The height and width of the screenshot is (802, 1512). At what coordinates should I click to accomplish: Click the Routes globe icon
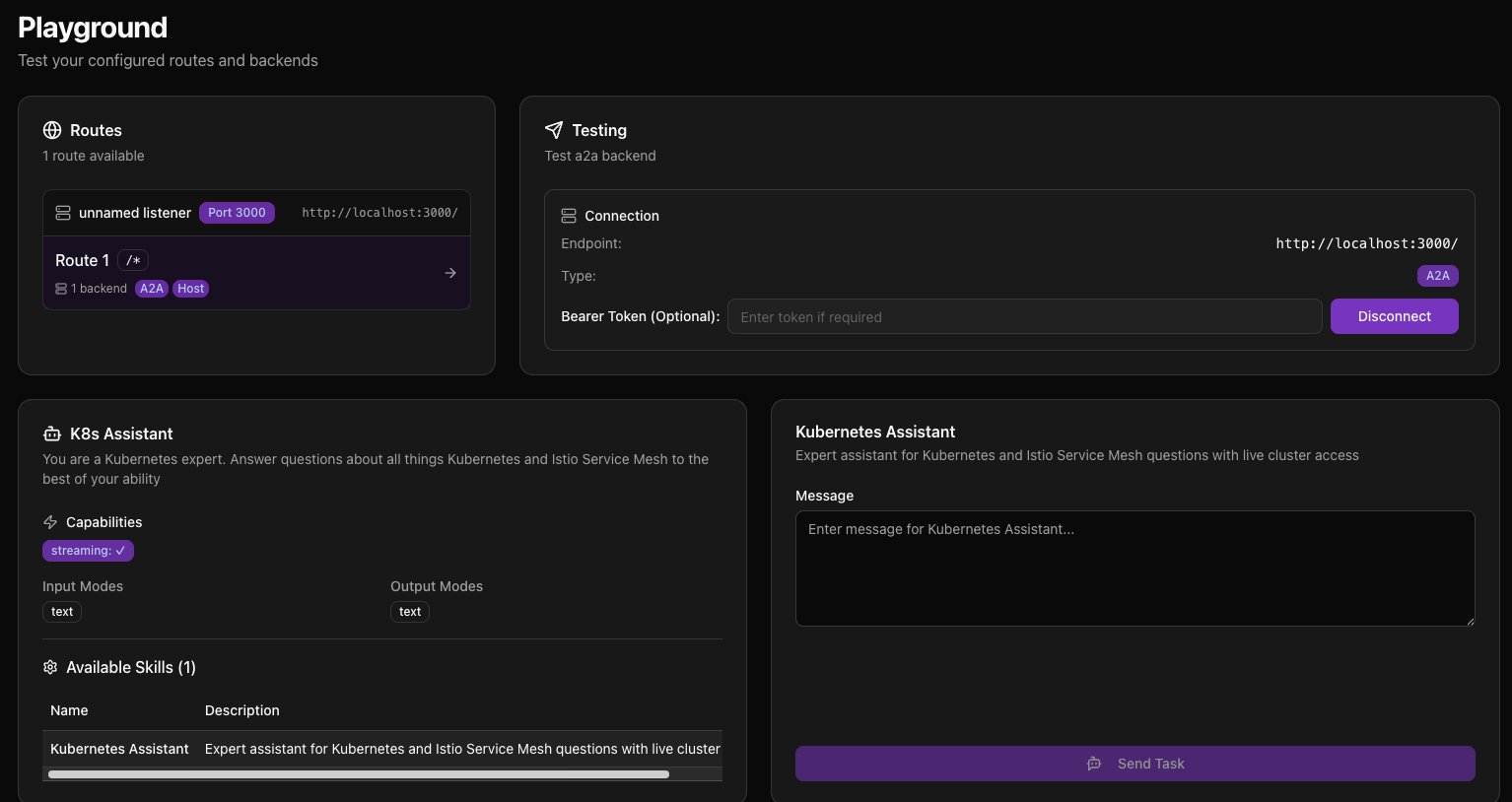click(51, 129)
